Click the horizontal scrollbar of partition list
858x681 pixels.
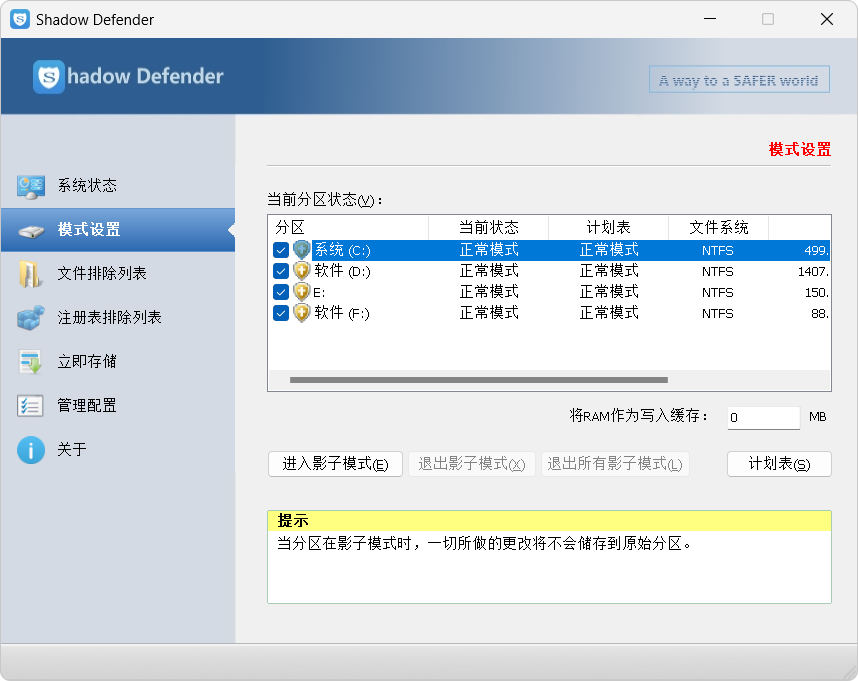click(x=479, y=380)
